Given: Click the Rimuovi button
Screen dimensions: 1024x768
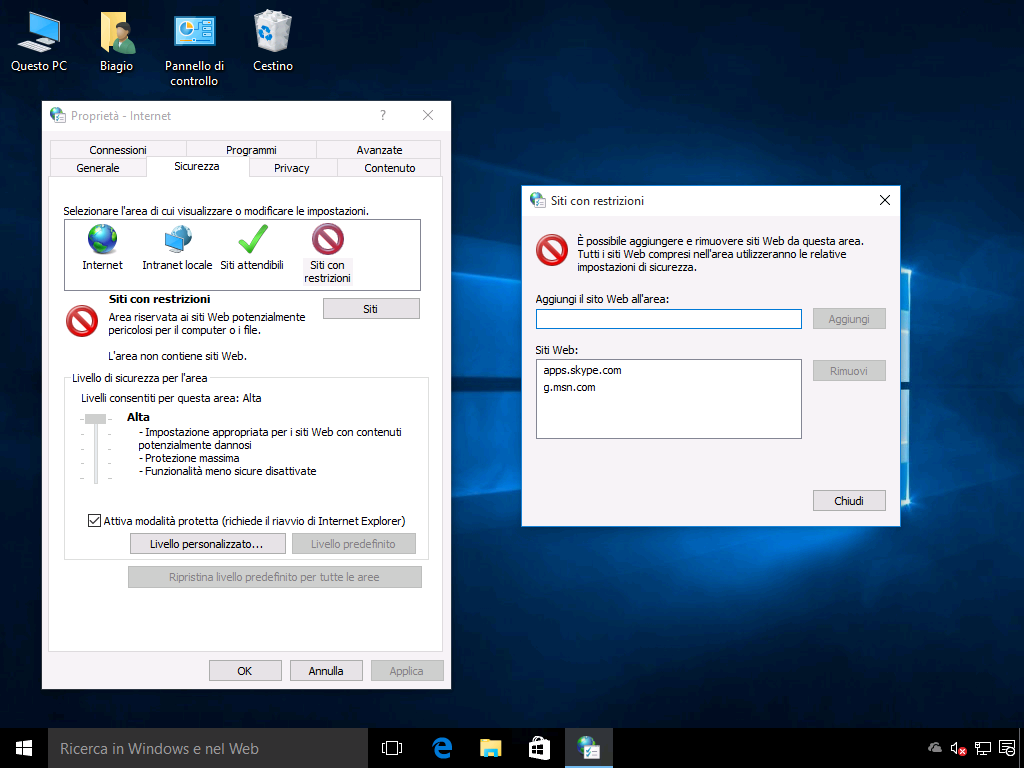Looking at the screenshot, I should pos(849,371).
